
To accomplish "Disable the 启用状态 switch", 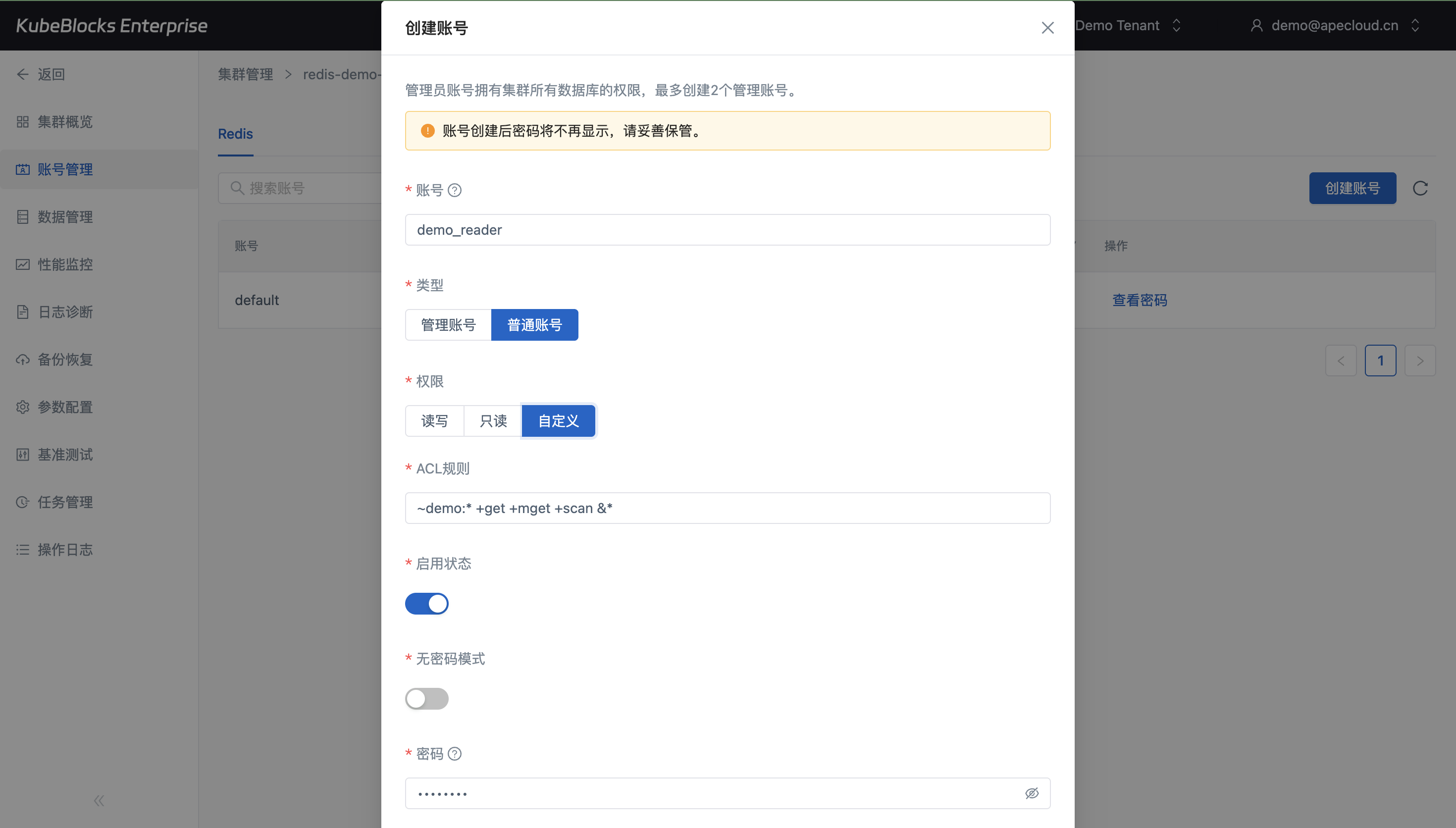I will [426, 603].
